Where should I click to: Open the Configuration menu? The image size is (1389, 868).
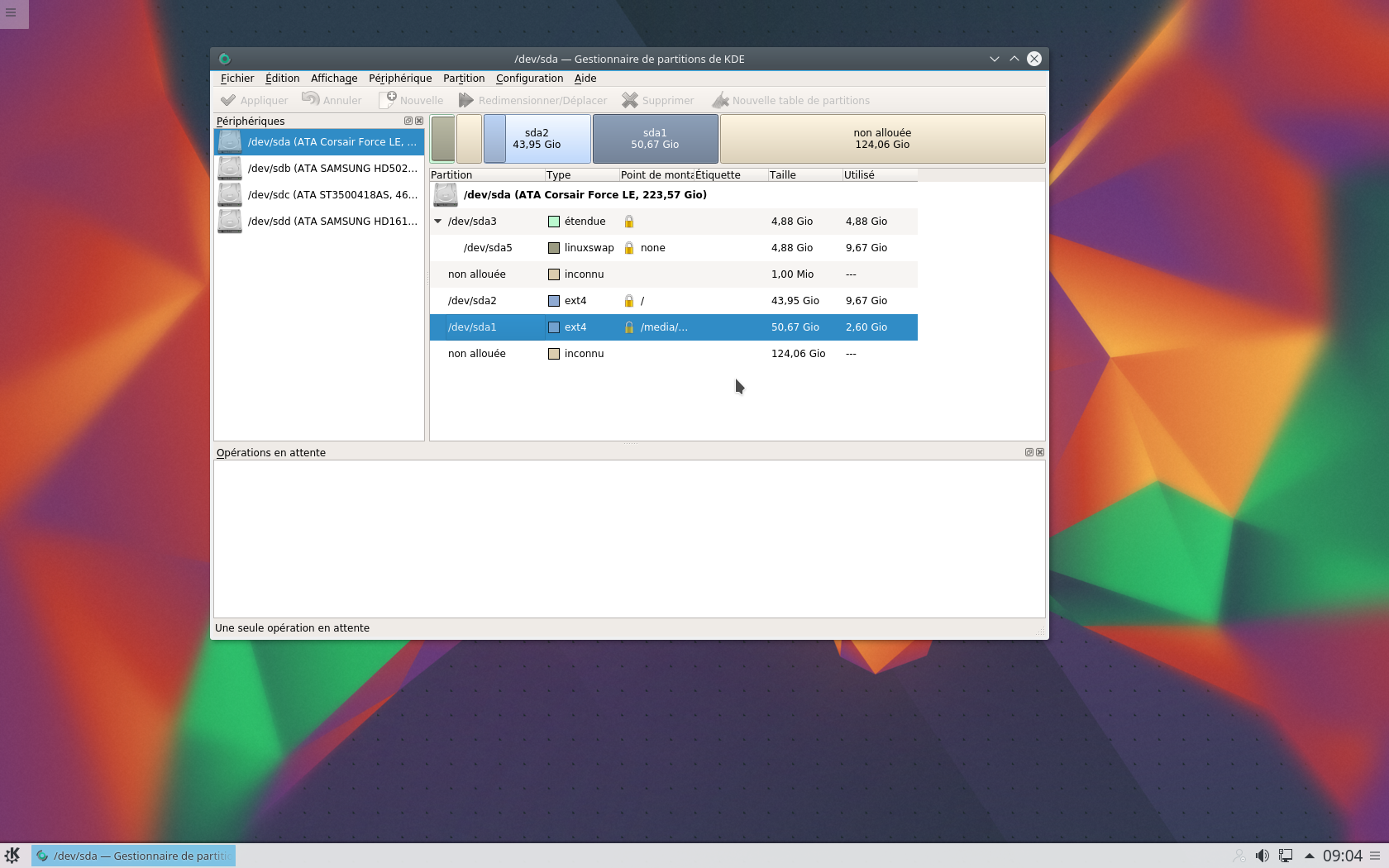tap(529, 78)
